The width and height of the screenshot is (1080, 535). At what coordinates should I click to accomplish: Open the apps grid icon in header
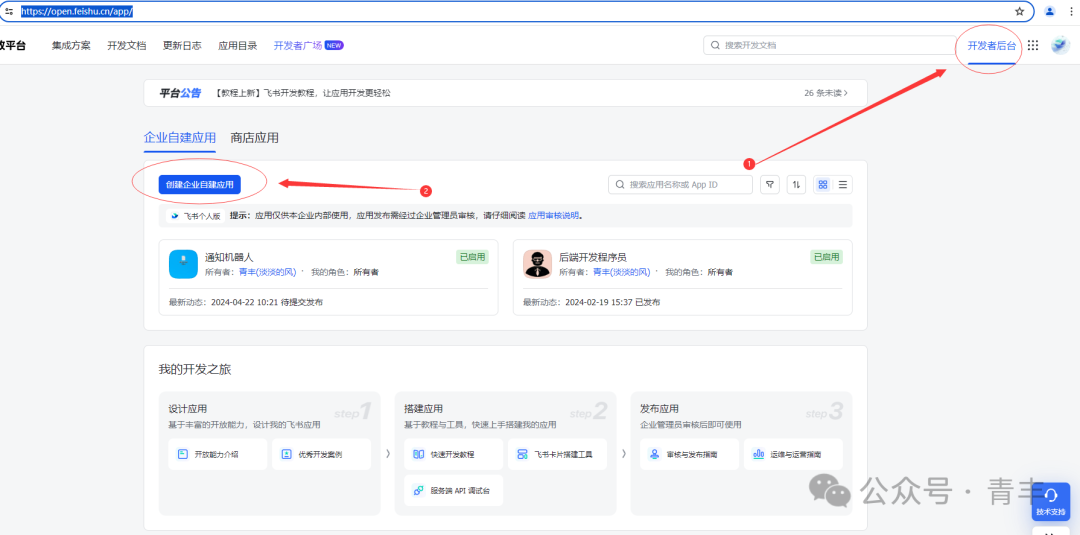(x=1032, y=45)
